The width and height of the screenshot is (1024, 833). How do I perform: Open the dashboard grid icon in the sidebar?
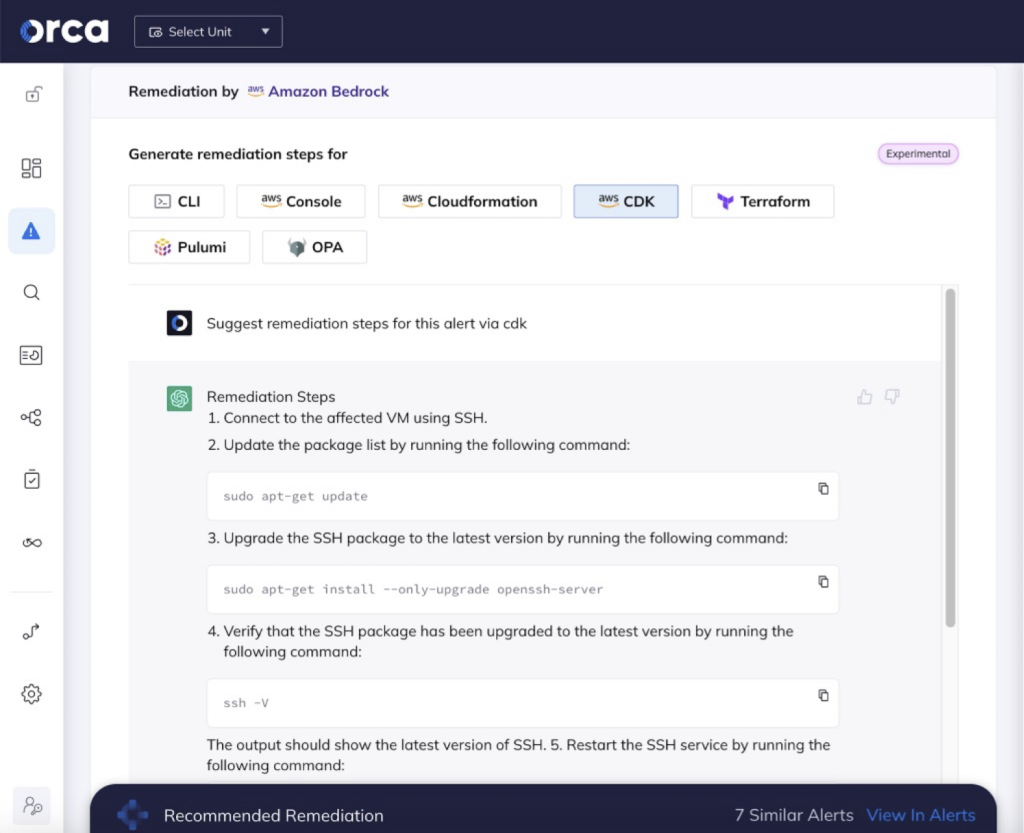click(x=31, y=168)
